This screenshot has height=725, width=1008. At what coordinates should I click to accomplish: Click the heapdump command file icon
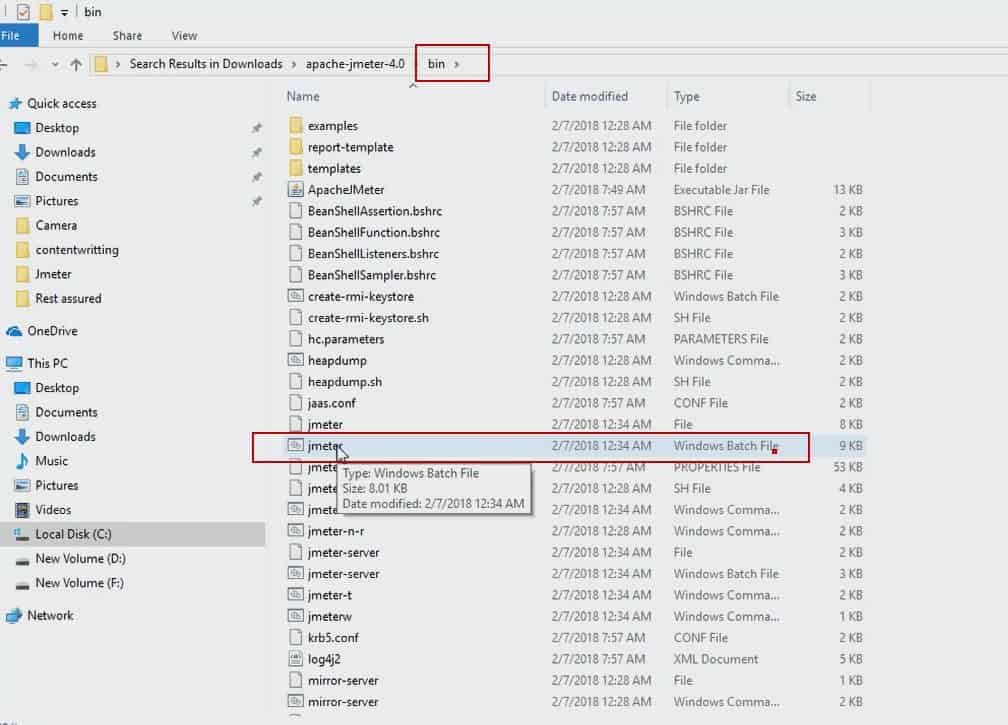pos(295,360)
